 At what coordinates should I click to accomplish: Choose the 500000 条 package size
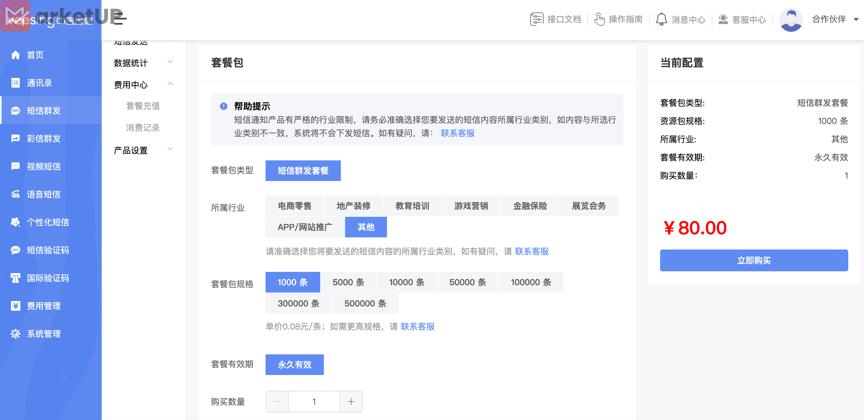point(365,304)
